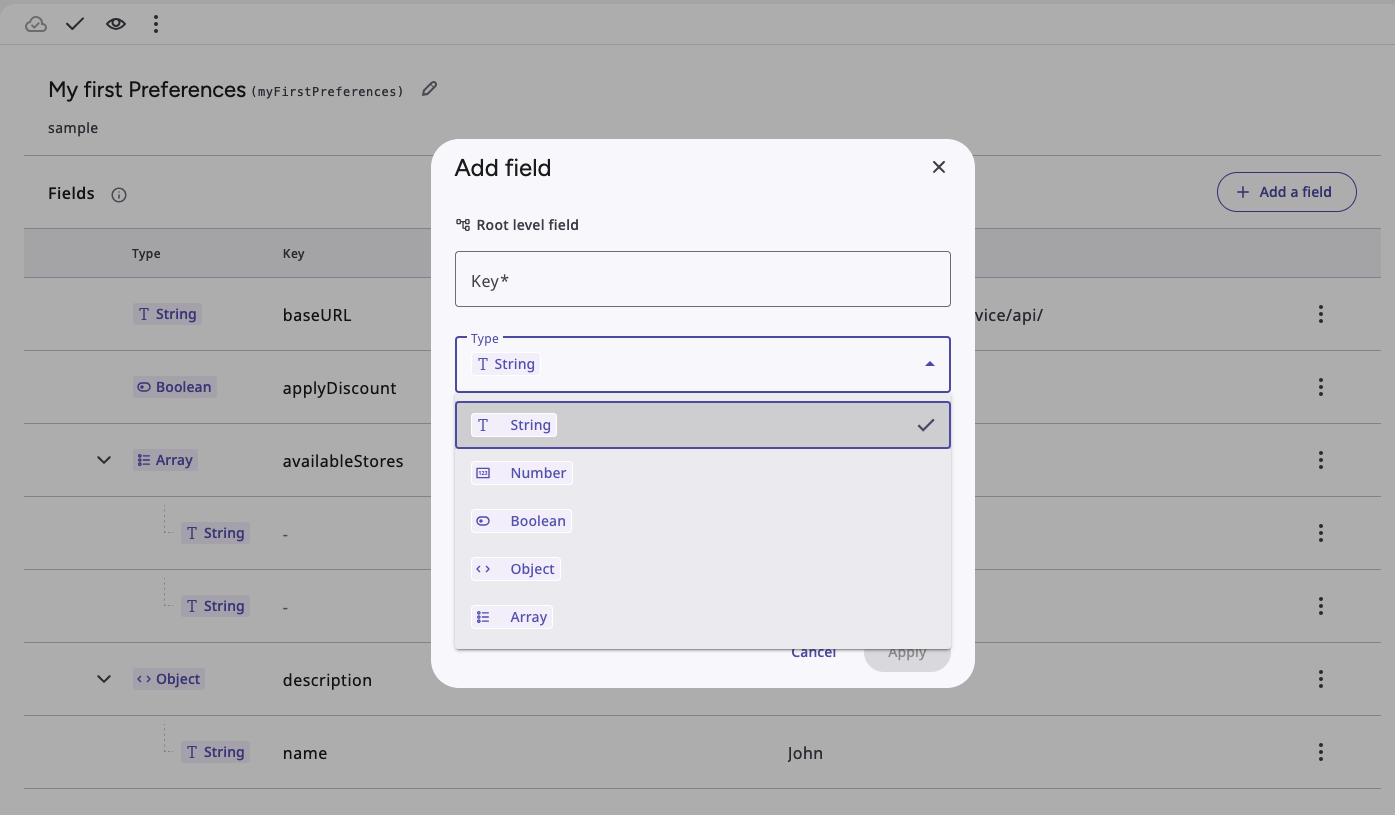This screenshot has width=1395, height=815.
Task: Click the Key input field
Action: pos(703,279)
